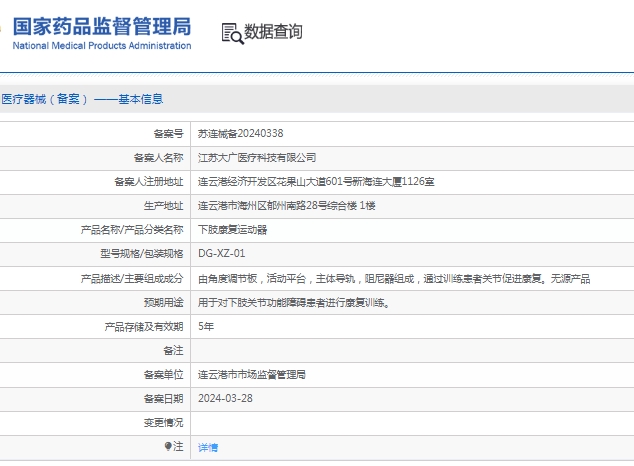Click the filing authority 连云港市市场监督管理局
The width and height of the screenshot is (634, 466).
point(251,375)
